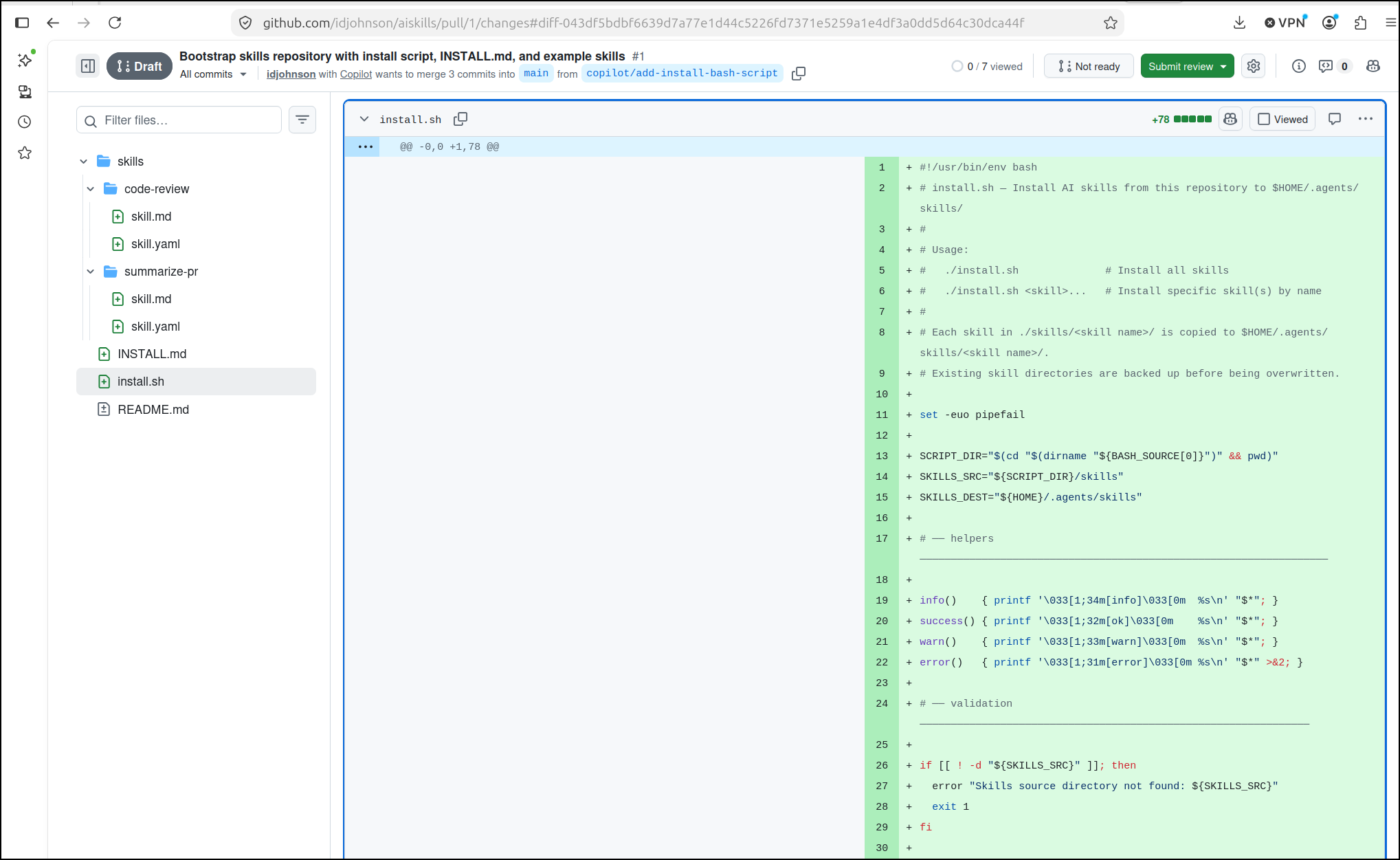Click the install.sh file header name
Screen dimensions: 1400x860
(410, 120)
